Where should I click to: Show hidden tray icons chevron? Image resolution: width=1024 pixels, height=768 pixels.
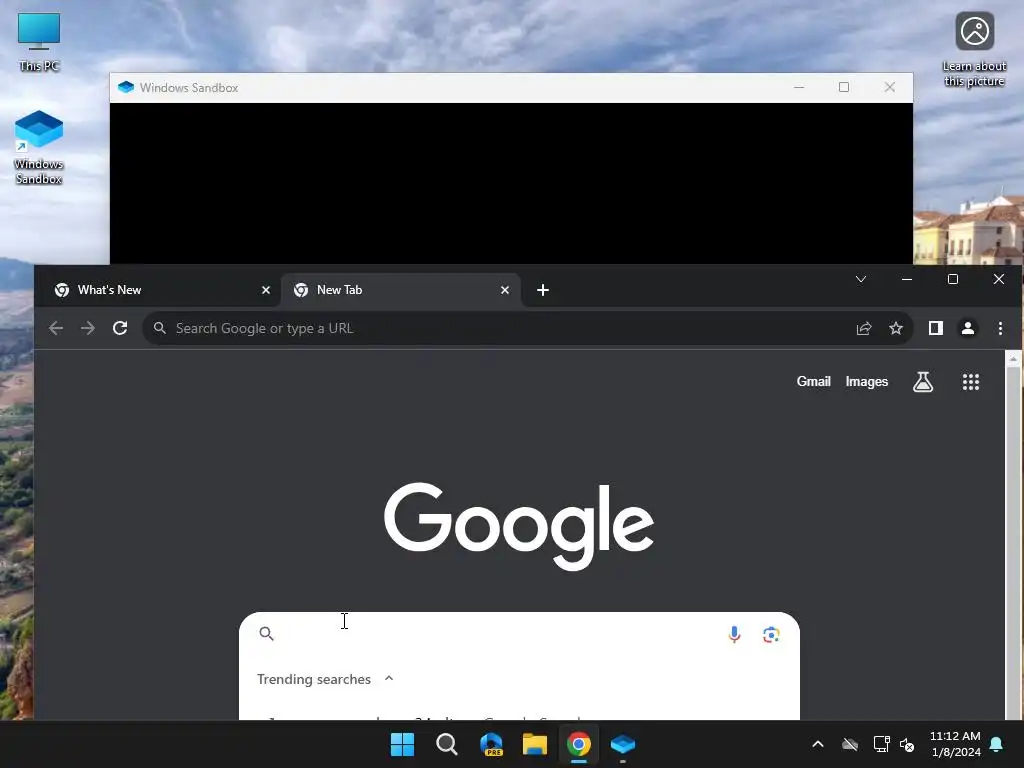tap(818, 744)
